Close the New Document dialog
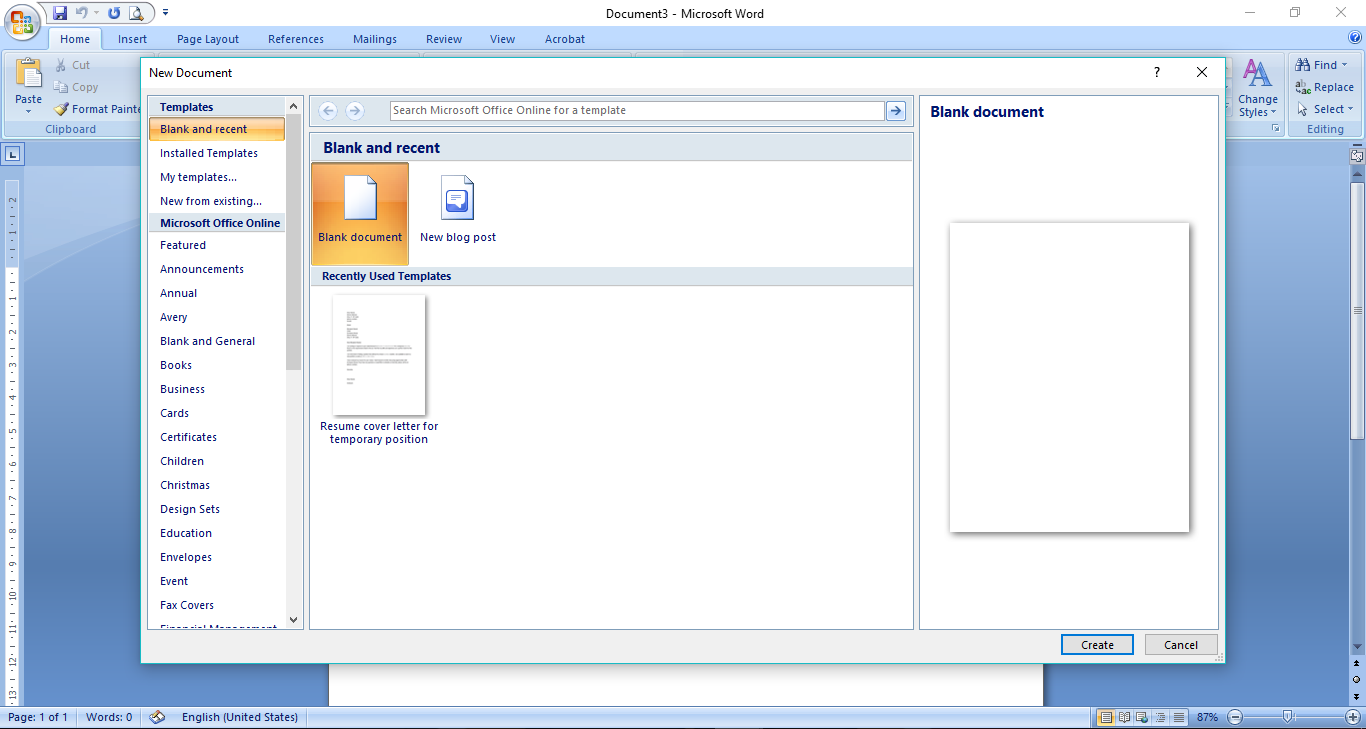This screenshot has width=1366, height=729. click(1202, 72)
